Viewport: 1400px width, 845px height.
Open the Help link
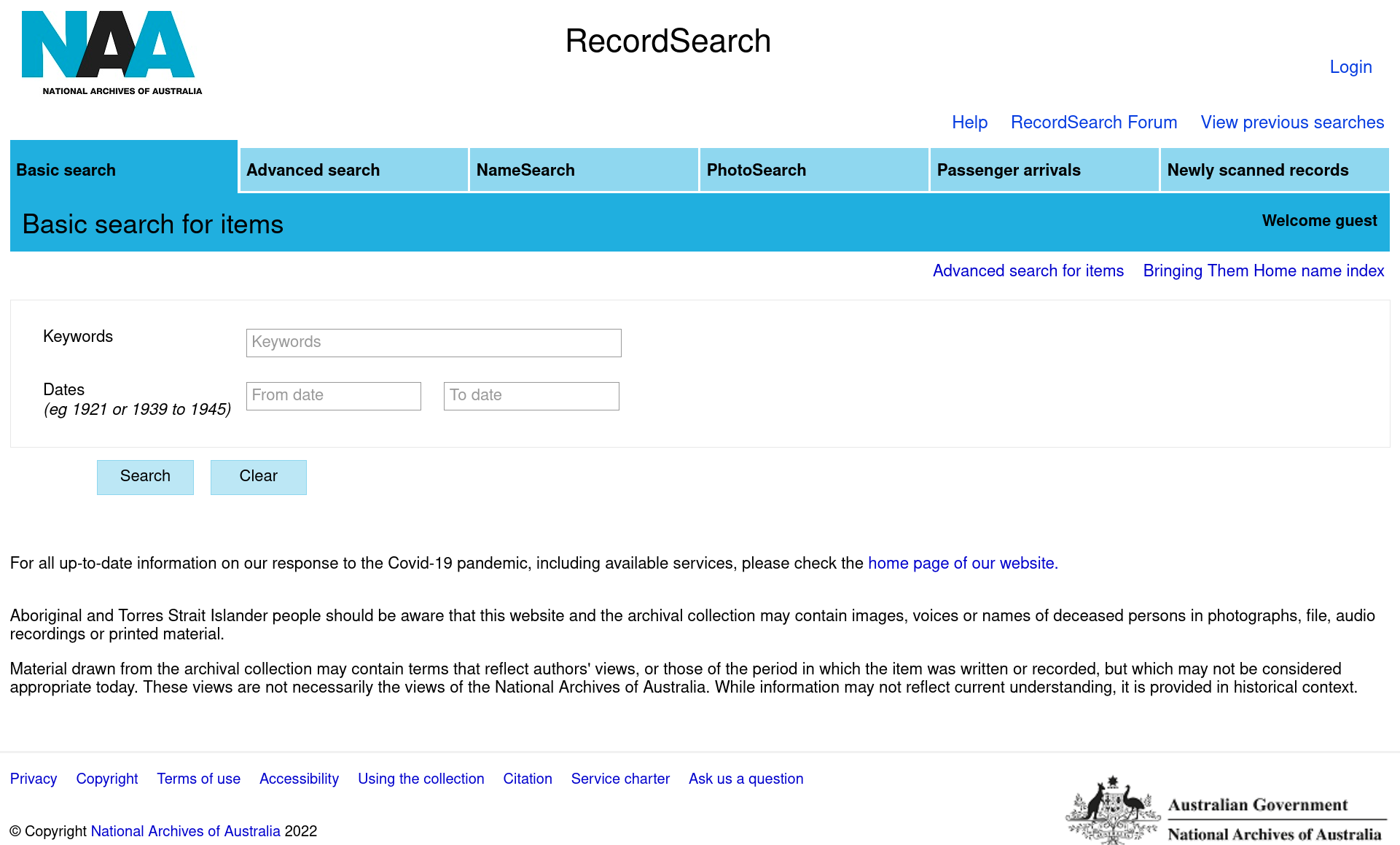point(969,122)
